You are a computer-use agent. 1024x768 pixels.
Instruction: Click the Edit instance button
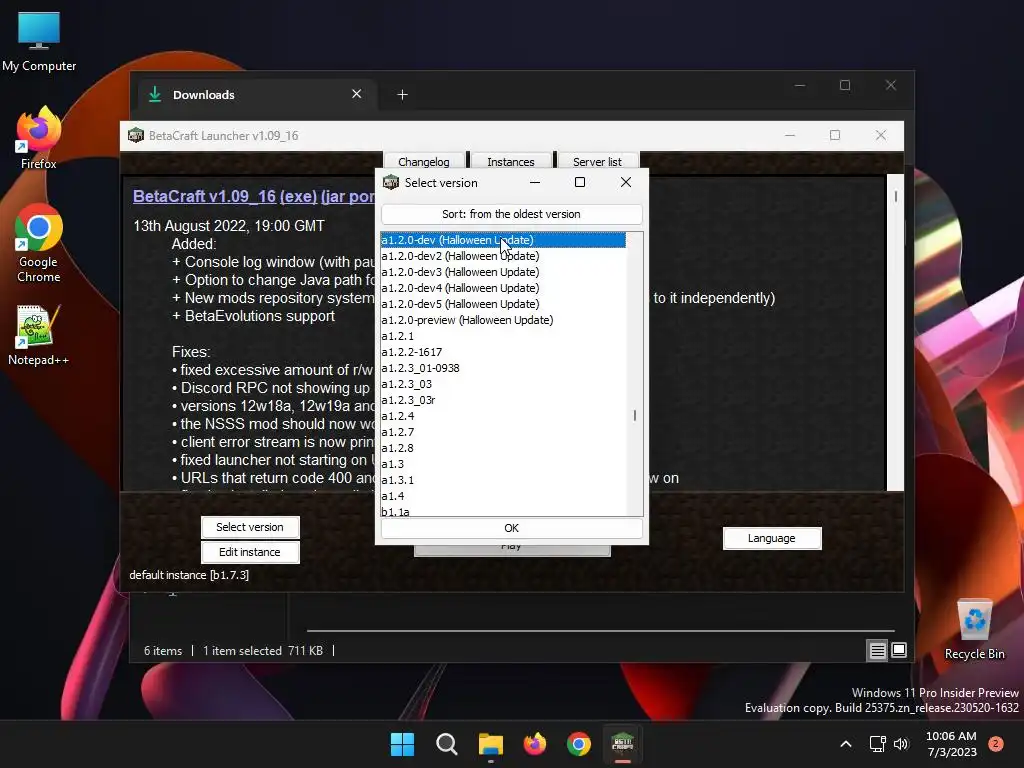[249, 552]
